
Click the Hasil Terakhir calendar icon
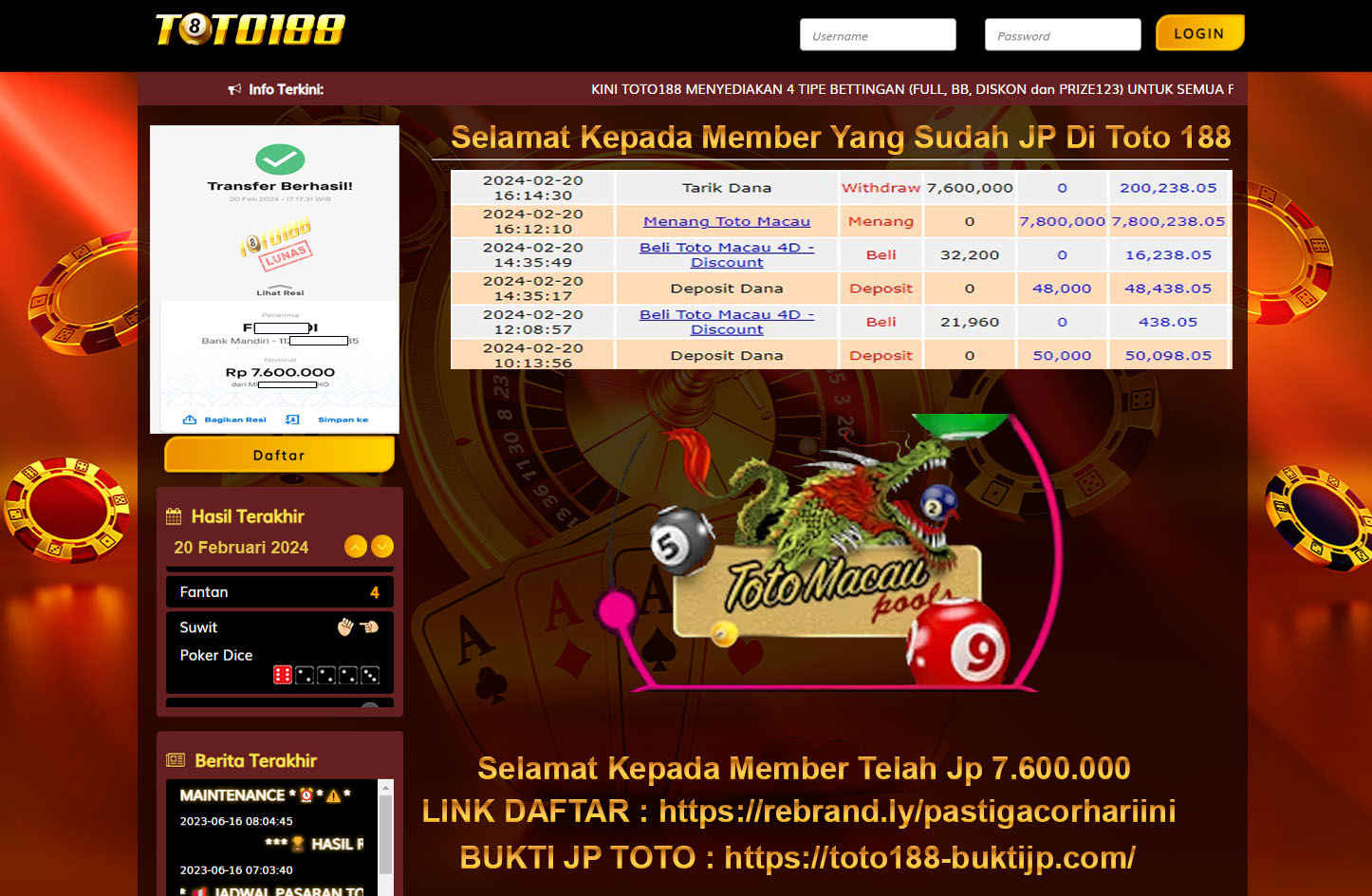click(174, 516)
